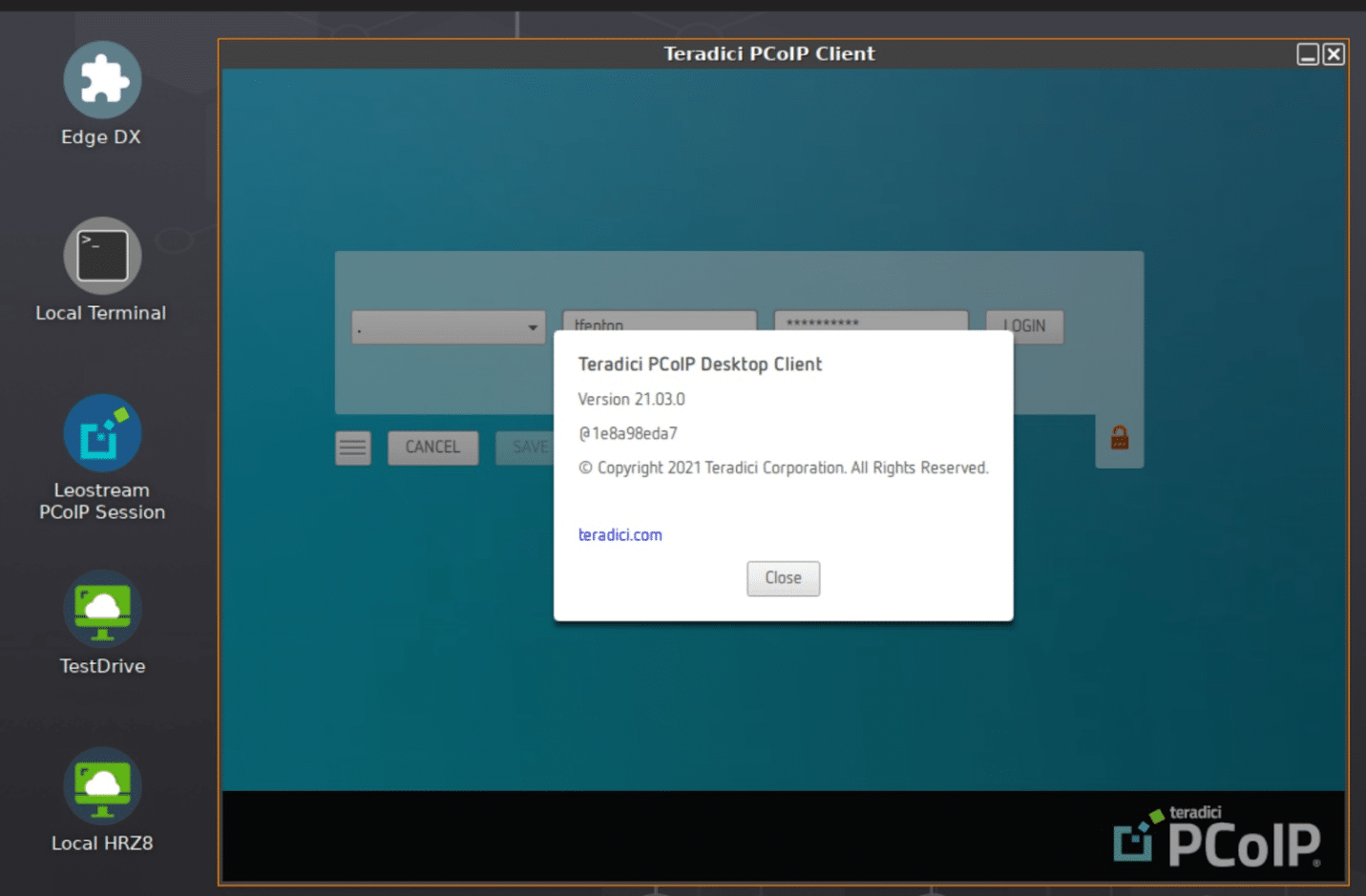Click the LOGIN button
The image size is (1366, 896).
[x=1024, y=326]
